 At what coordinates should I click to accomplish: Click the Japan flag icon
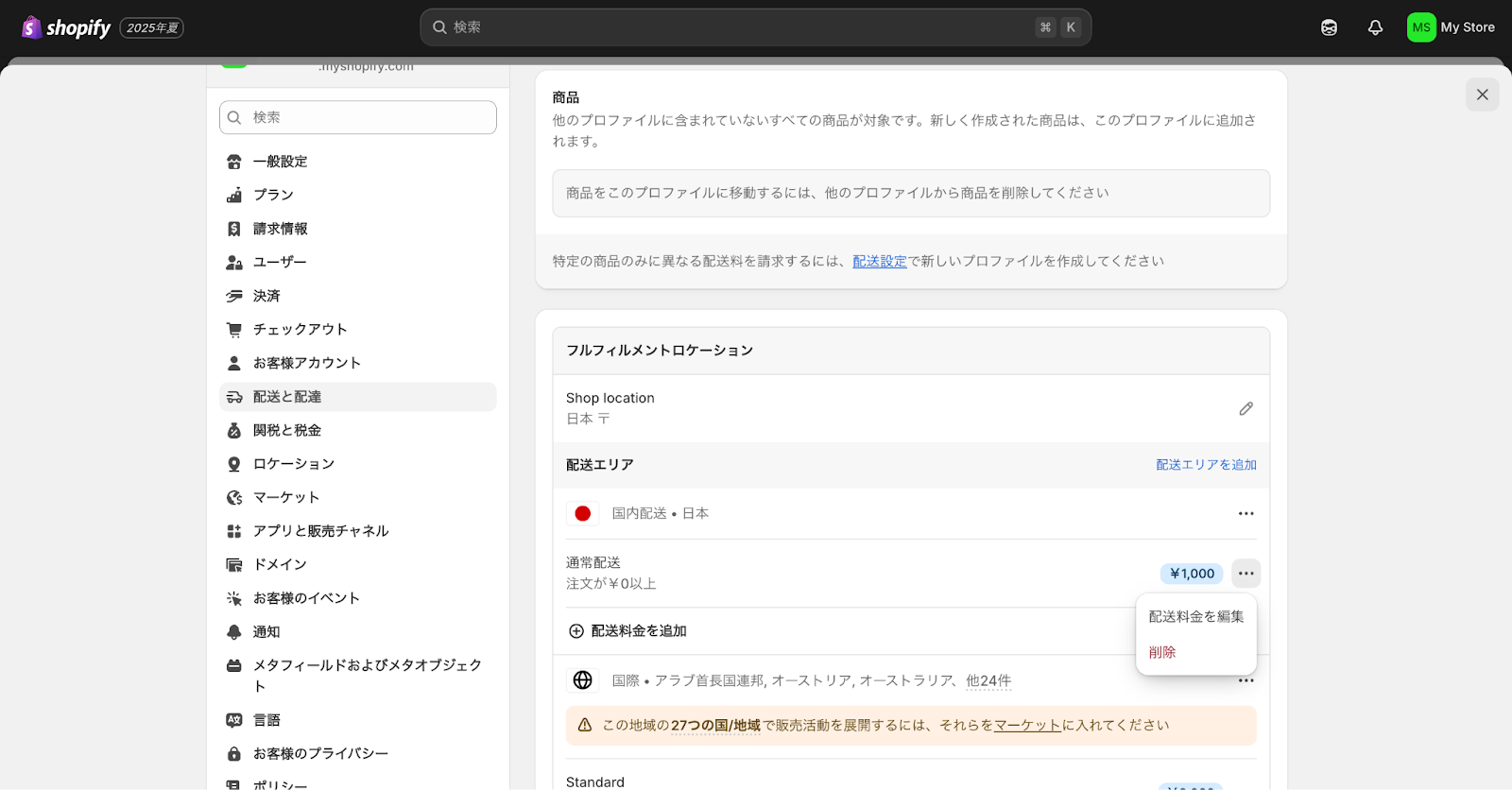[x=583, y=513]
